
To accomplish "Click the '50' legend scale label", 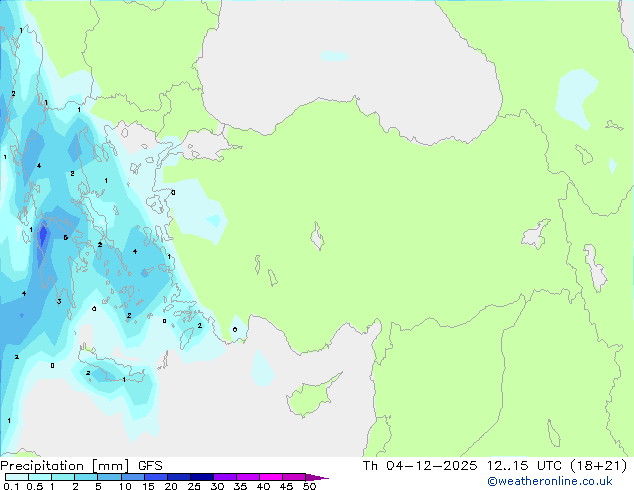I will click(x=309, y=486).
